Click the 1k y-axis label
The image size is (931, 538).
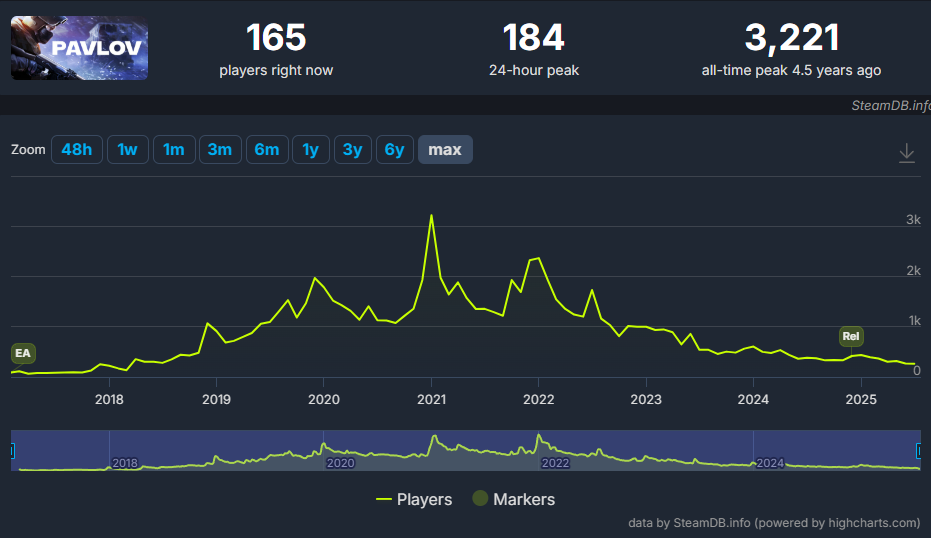[914, 321]
